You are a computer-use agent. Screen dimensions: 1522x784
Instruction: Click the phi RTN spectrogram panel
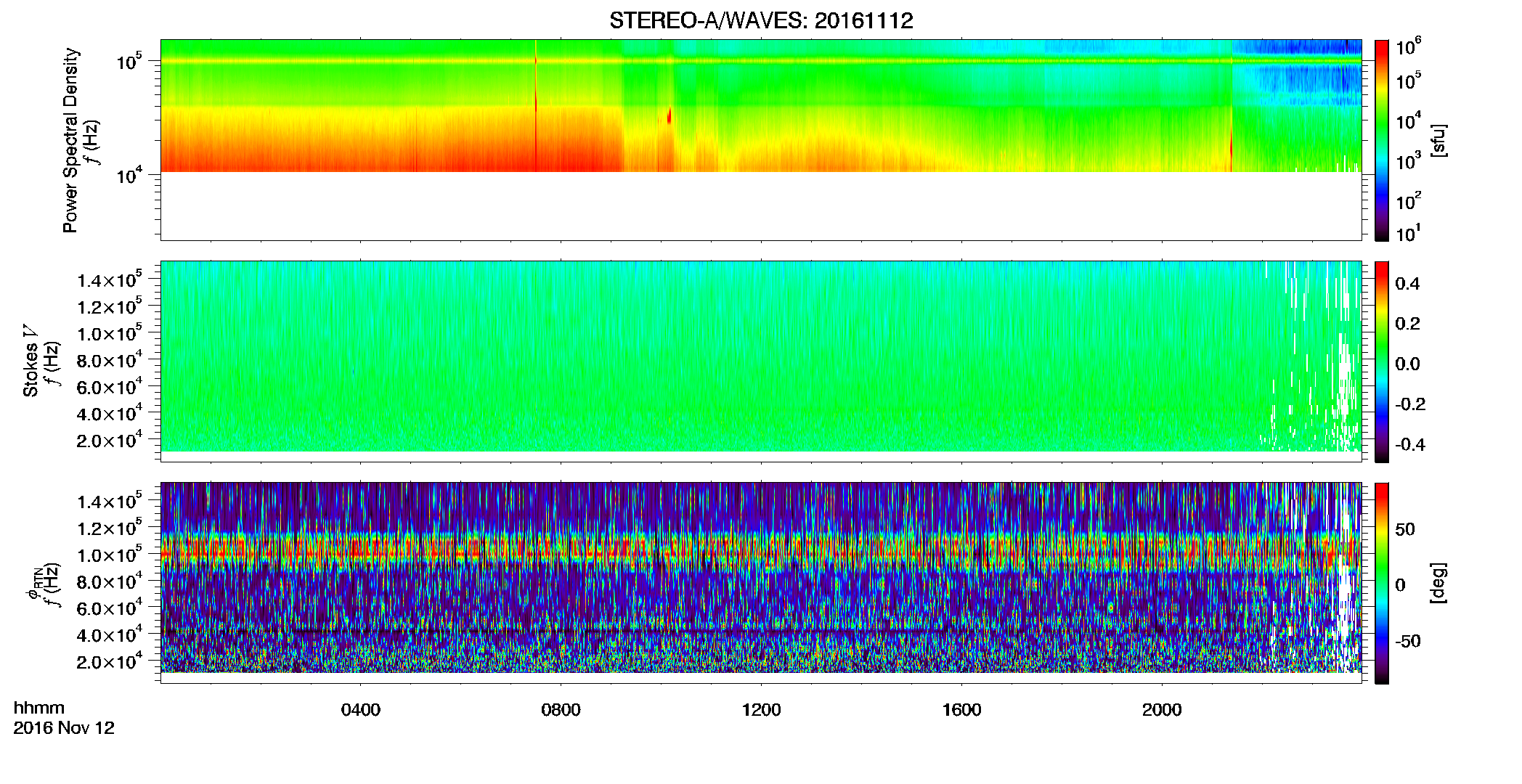761,583
